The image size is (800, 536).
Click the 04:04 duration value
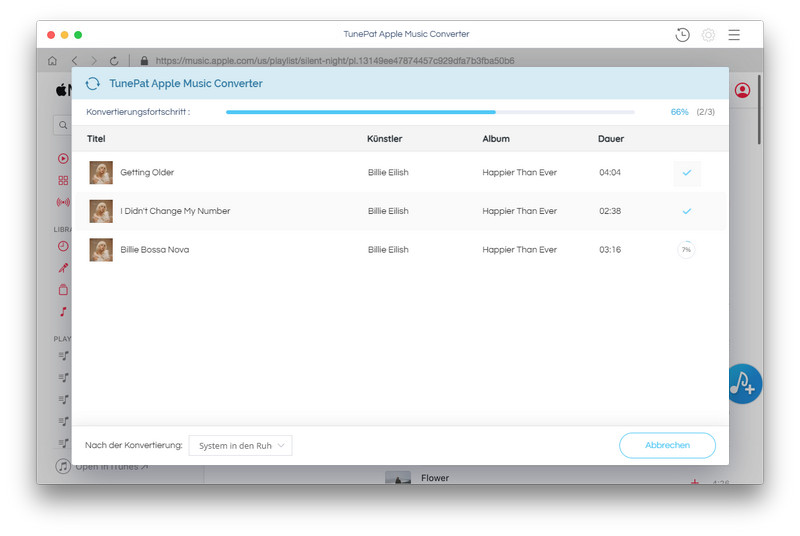pos(610,172)
